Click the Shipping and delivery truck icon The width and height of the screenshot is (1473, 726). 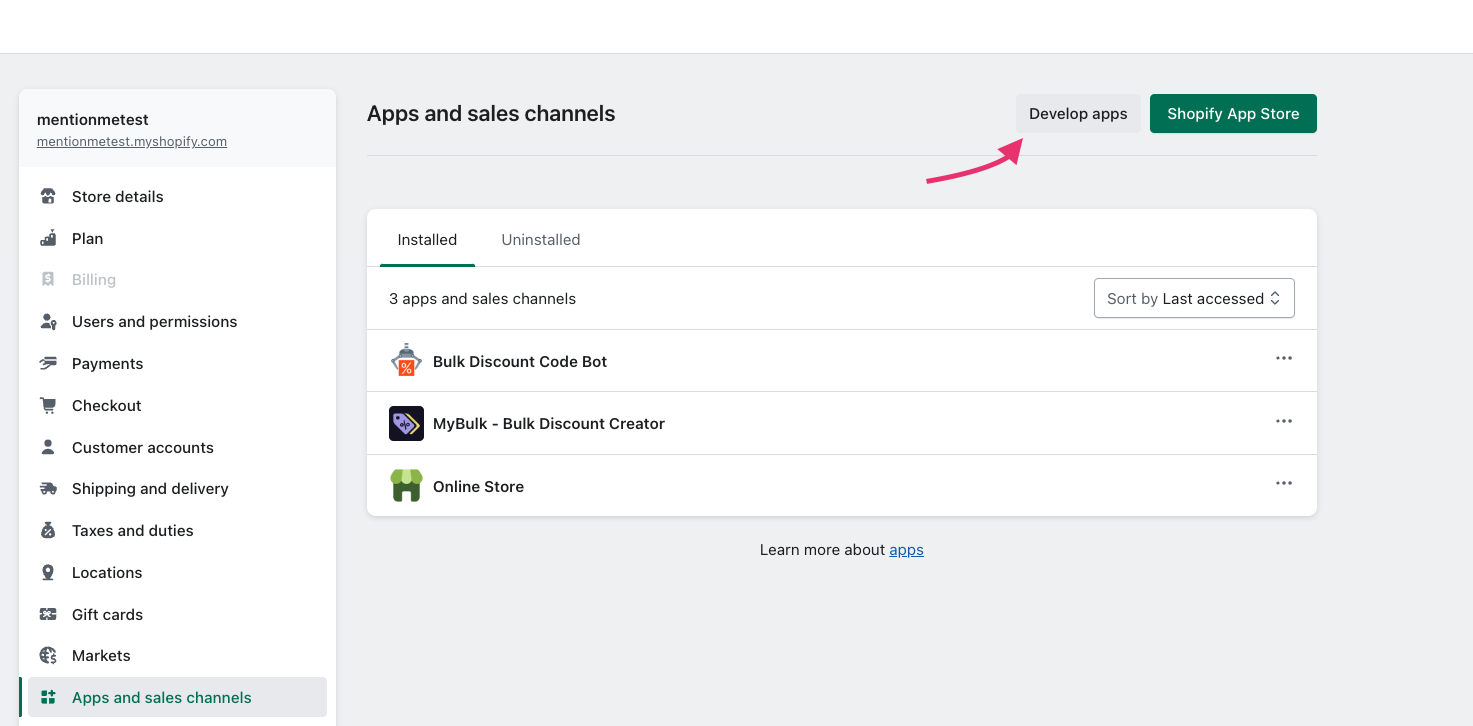(x=48, y=488)
